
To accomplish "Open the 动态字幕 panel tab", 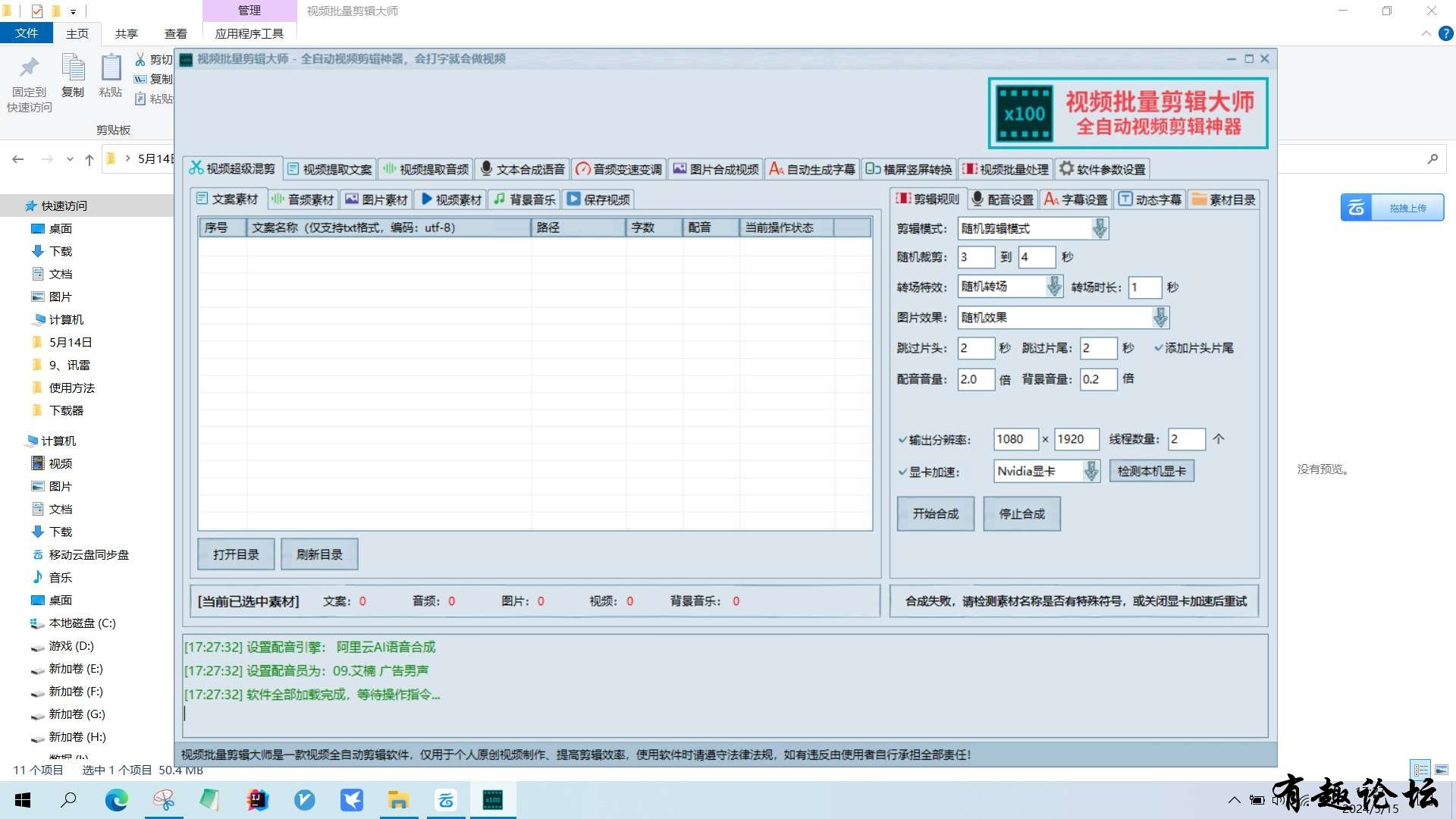I will tap(1150, 199).
